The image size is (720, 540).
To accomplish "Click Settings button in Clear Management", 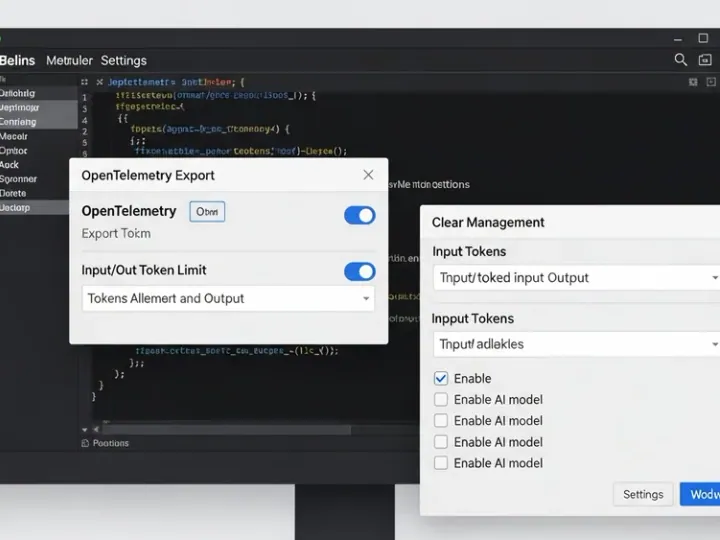I will [643, 495].
